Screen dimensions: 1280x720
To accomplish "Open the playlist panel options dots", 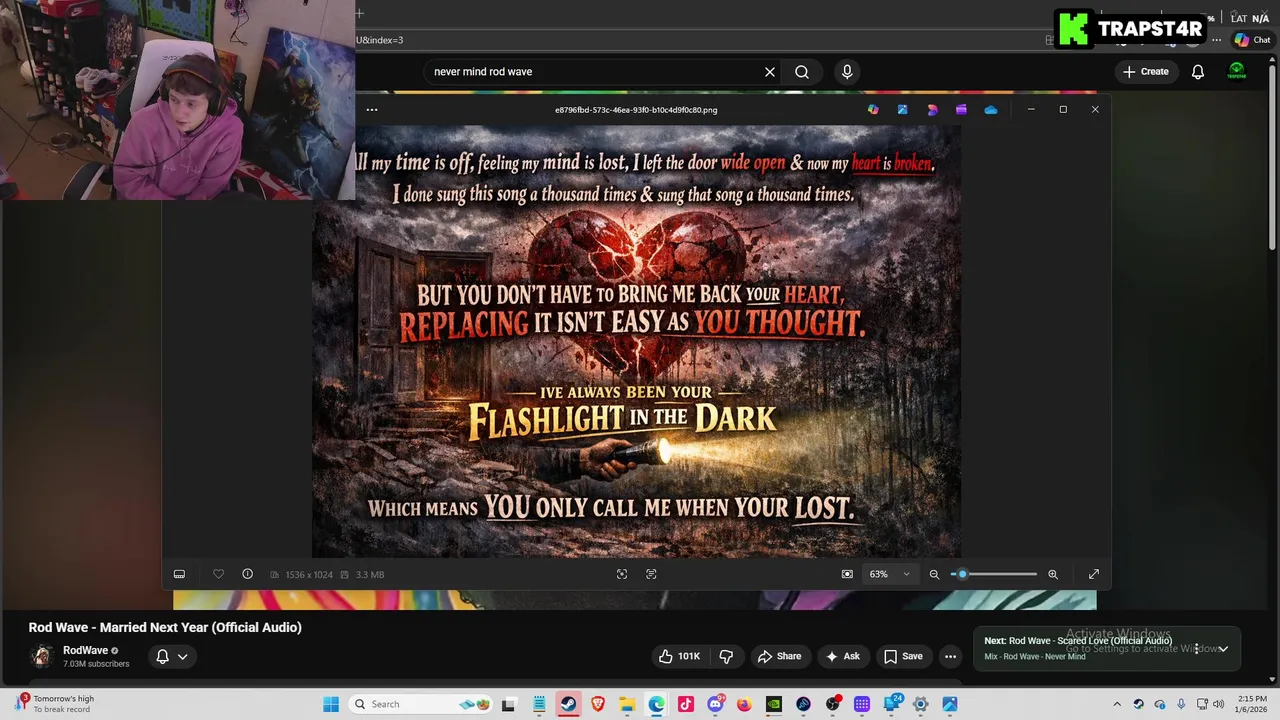I will point(1196,649).
